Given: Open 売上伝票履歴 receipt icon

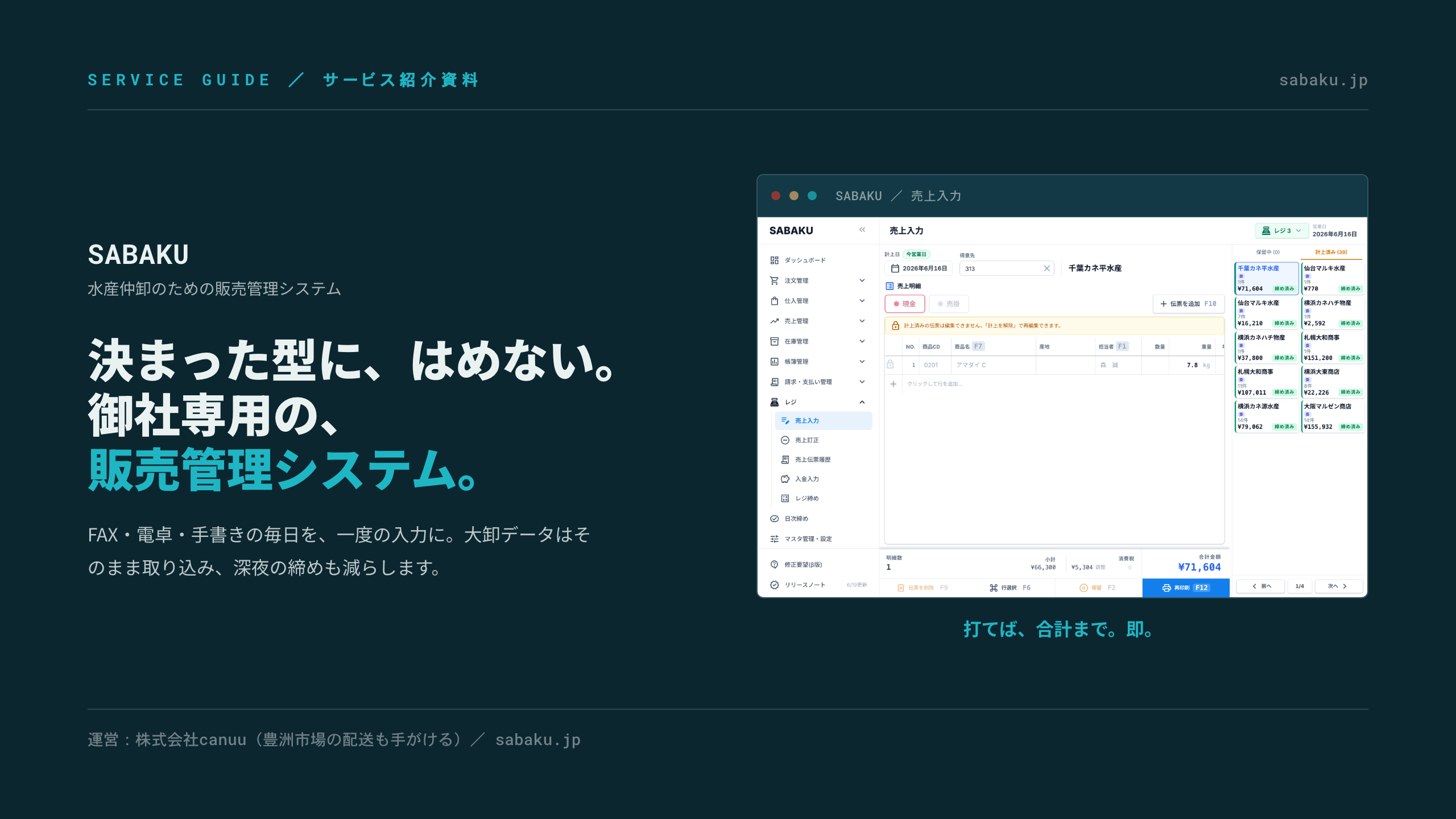Looking at the screenshot, I should coord(785,460).
